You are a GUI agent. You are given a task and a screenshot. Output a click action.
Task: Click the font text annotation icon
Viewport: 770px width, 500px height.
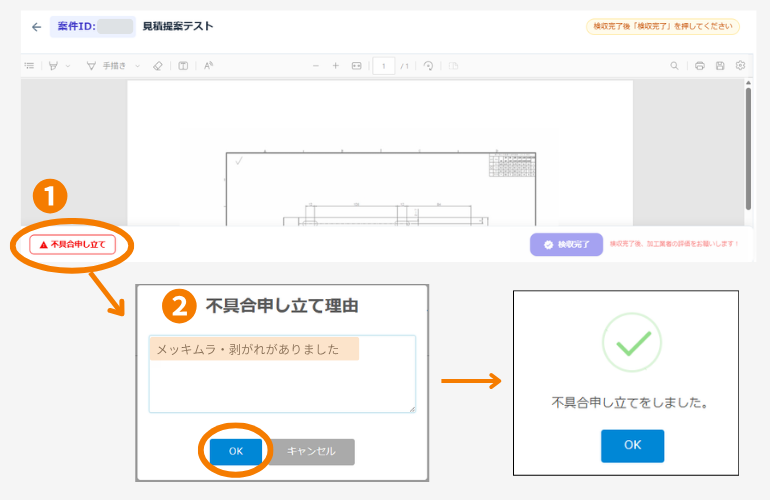[208, 65]
